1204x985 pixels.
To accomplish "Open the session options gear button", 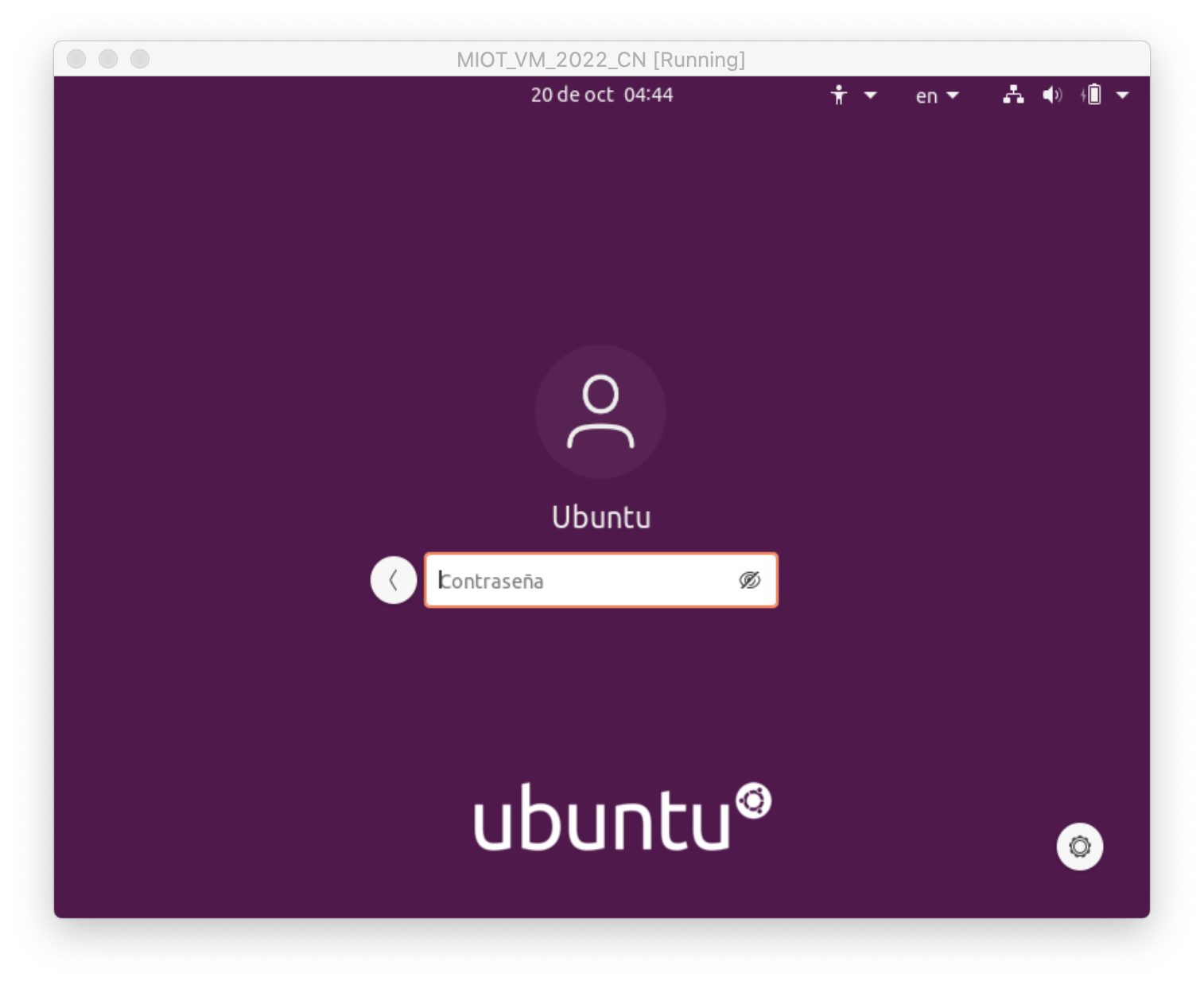I will [1079, 847].
